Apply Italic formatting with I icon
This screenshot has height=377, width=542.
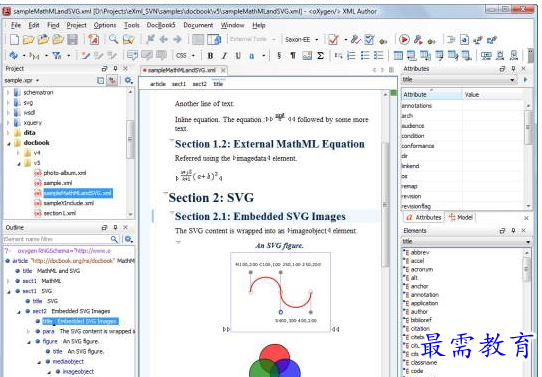224,55
